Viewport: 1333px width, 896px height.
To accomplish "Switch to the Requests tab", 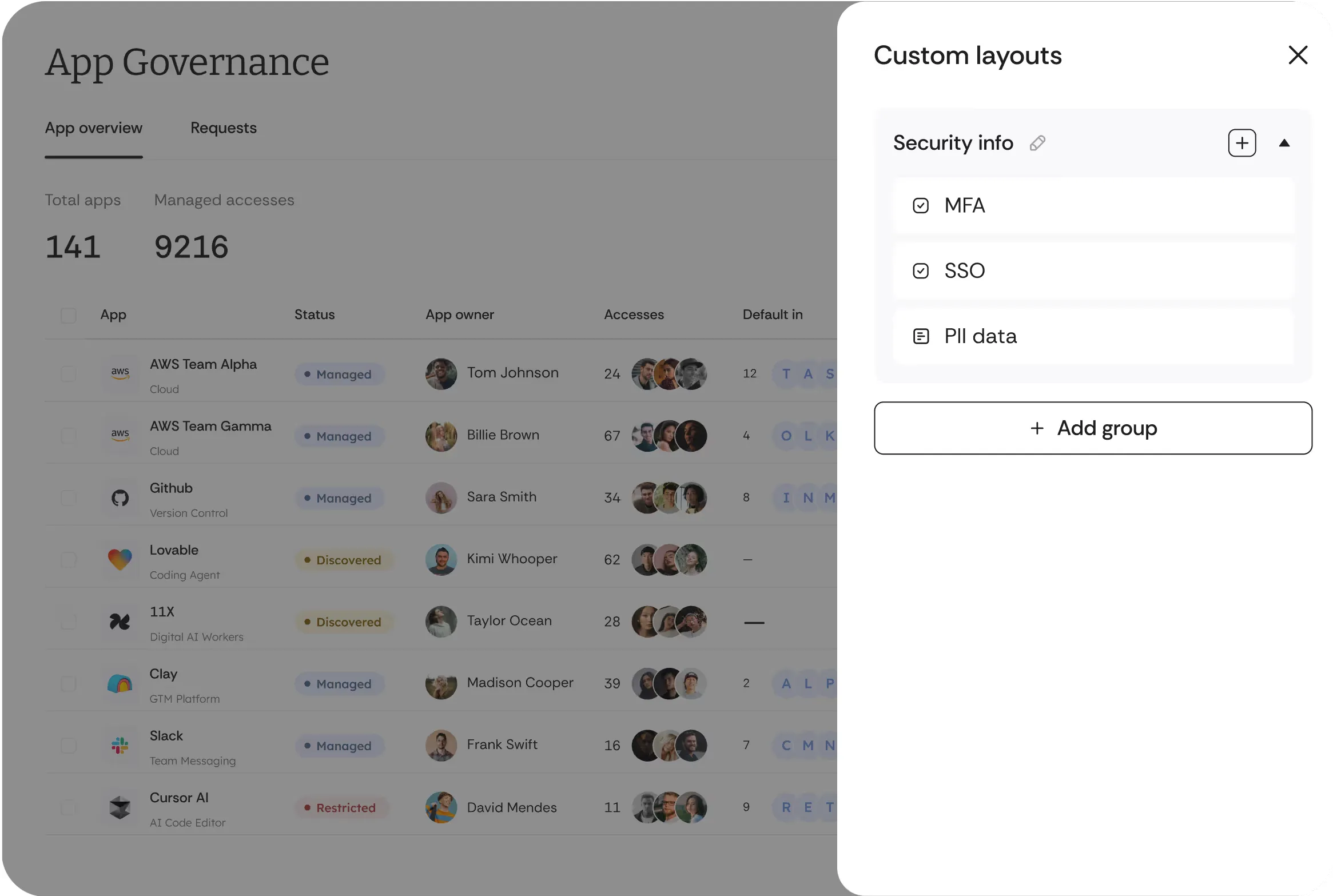I will point(223,128).
